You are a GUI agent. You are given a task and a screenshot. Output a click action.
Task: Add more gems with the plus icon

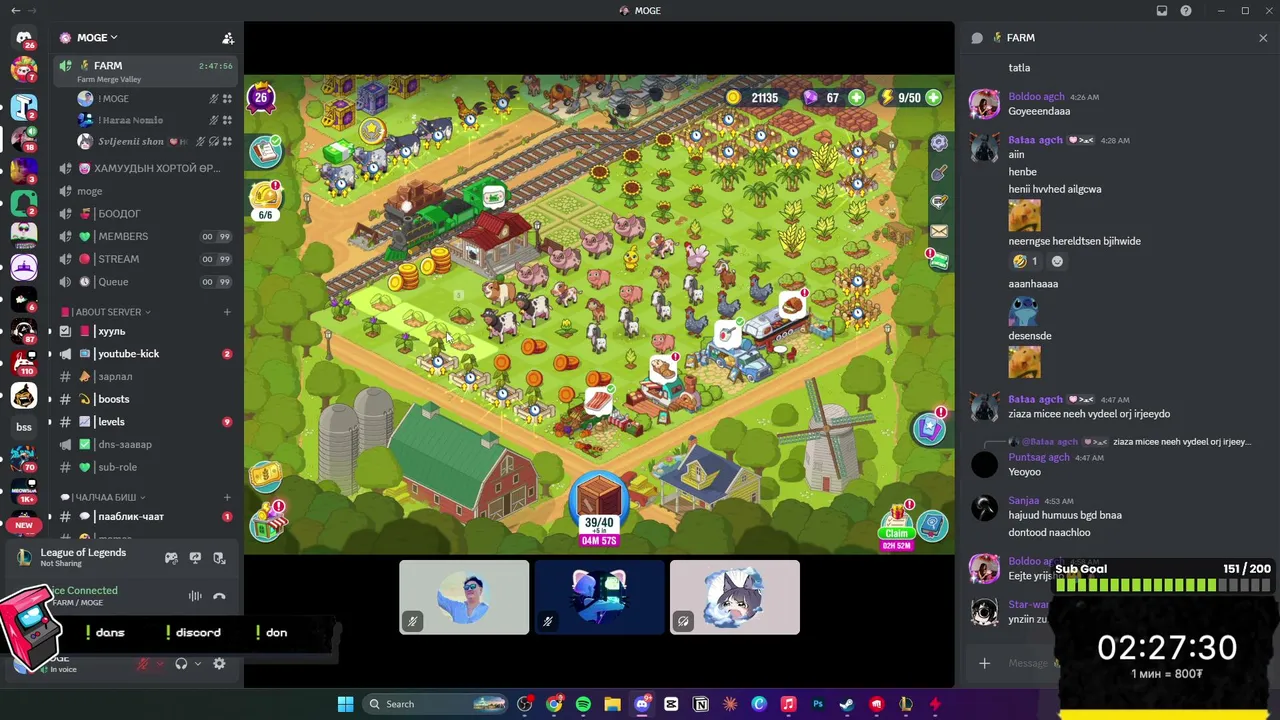[x=856, y=97]
